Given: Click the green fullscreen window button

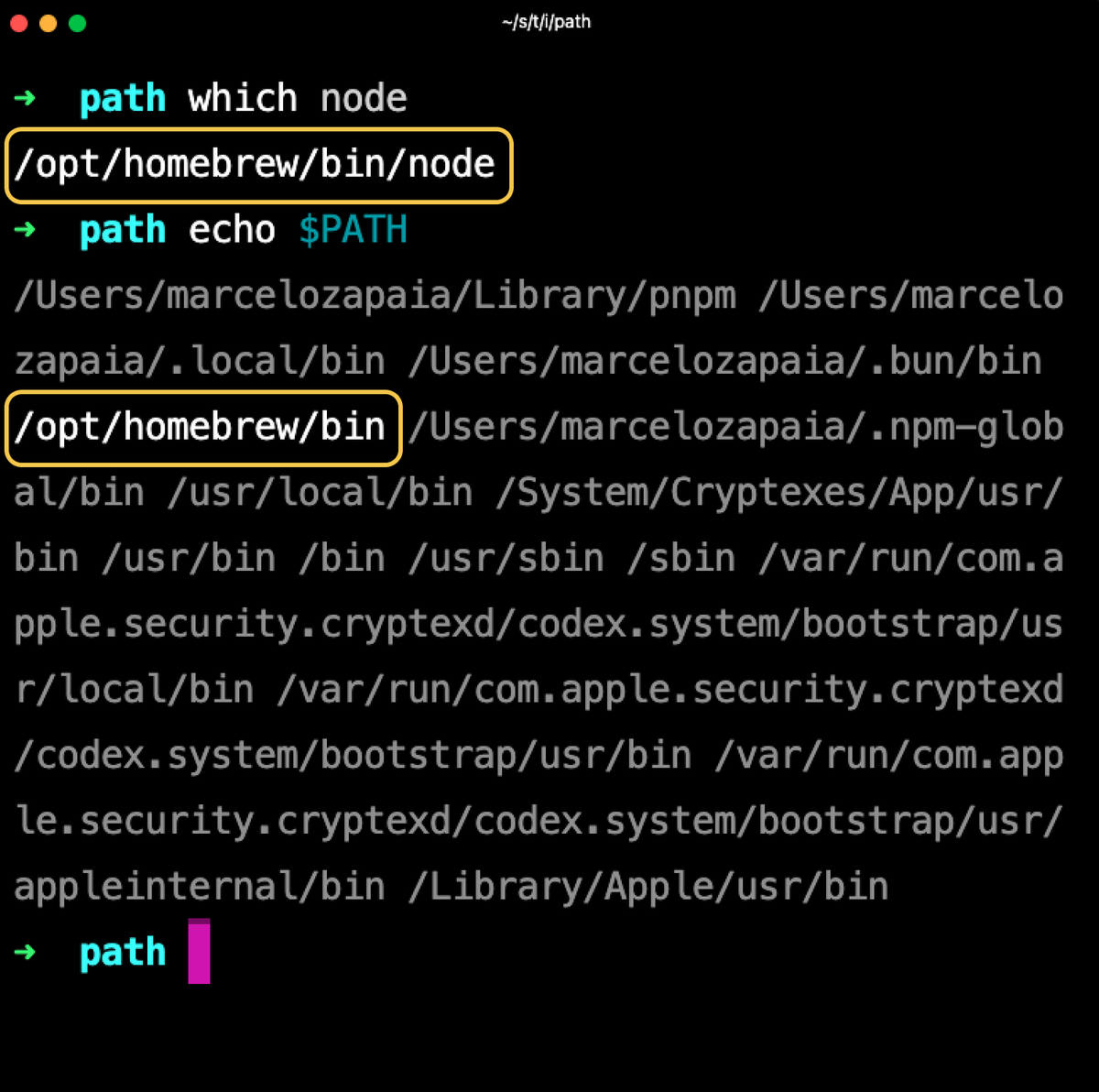Looking at the screenshot, I should 78,23.
